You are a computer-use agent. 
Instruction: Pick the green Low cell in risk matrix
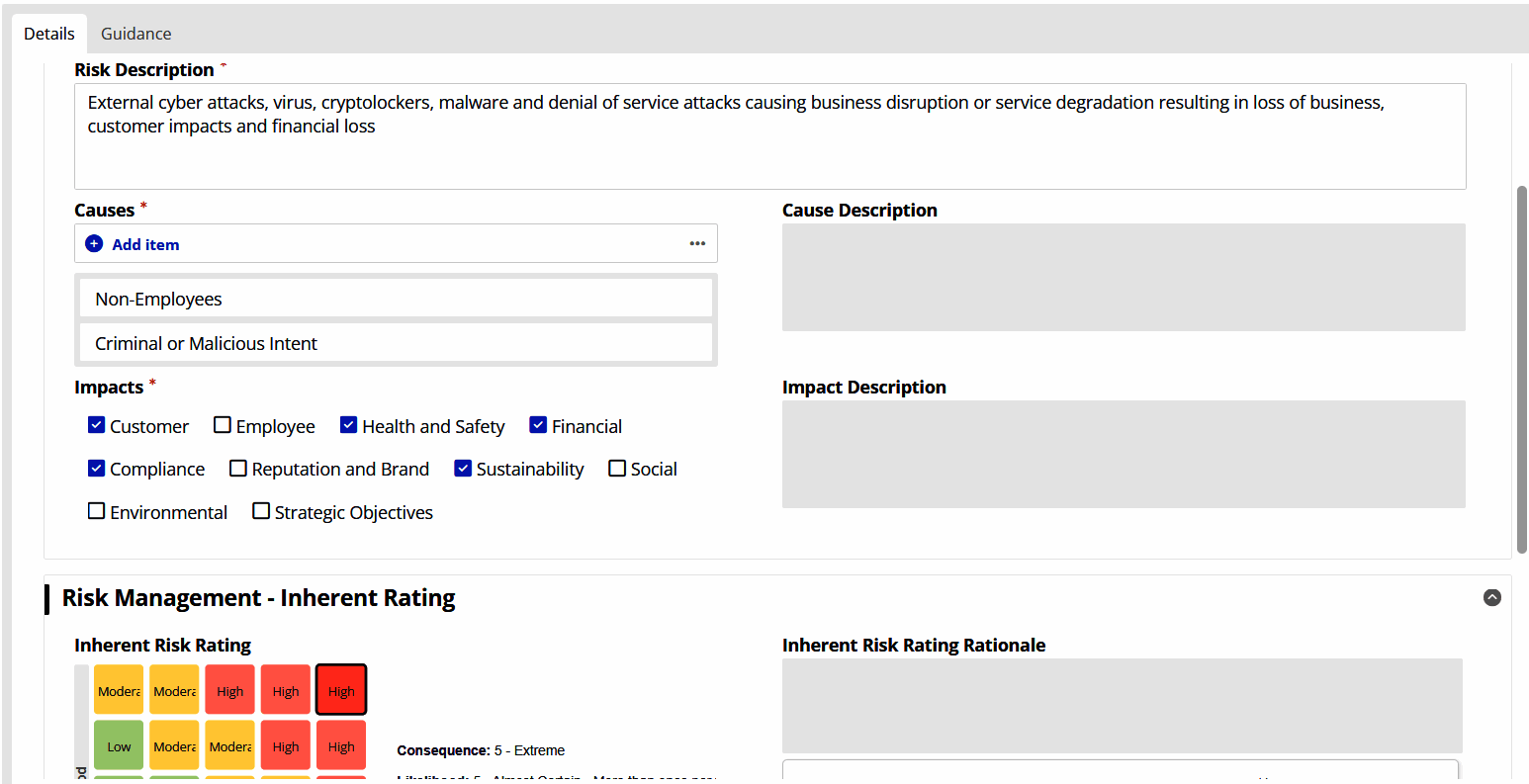[119, 746]
